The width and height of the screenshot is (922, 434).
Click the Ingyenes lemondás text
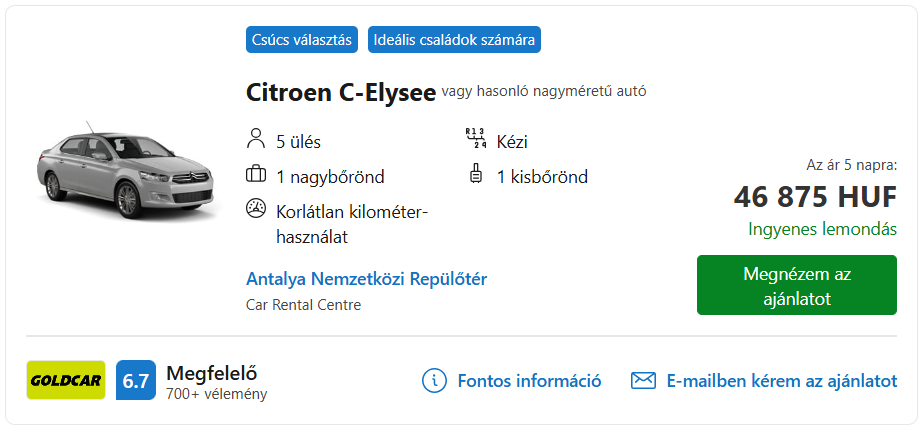click(x=823, y=229)
